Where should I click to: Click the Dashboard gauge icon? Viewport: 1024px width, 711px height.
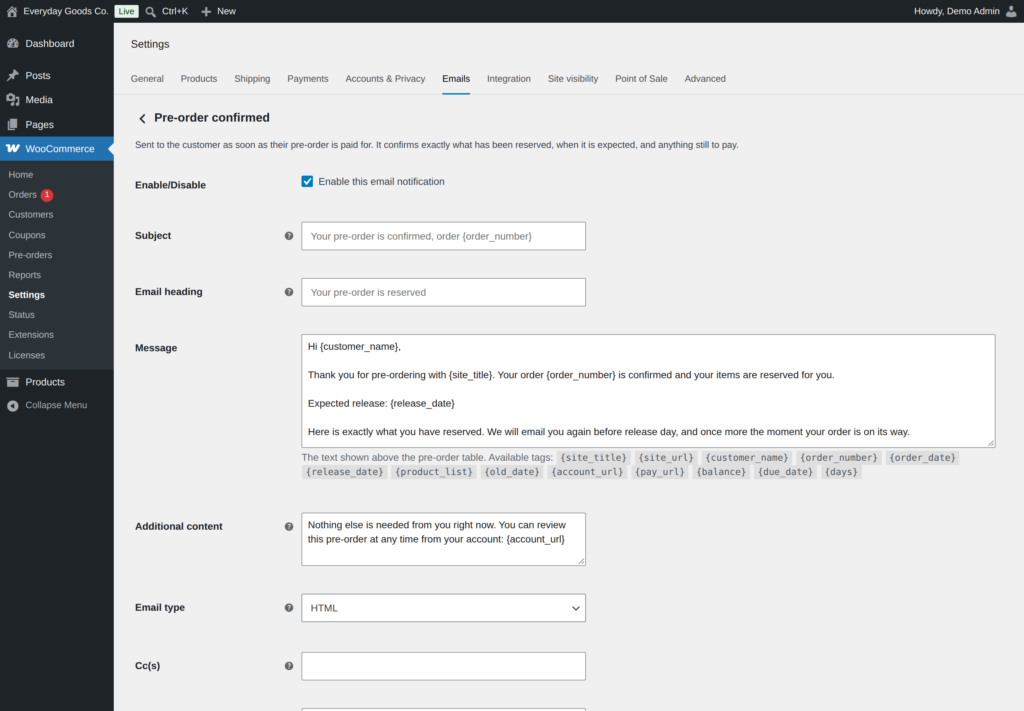[13, 44]
